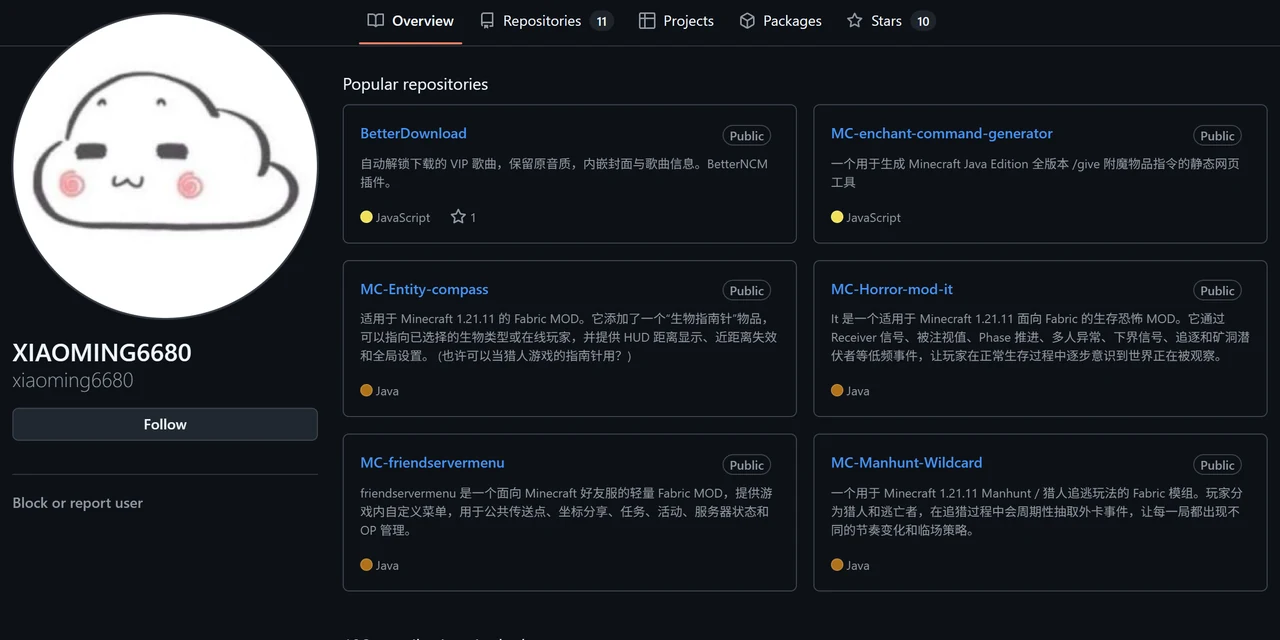Click the Java language dot on MC-Horror-mod-it
The width and height of the screenshot is (1280, 640).
pos(837,391)
